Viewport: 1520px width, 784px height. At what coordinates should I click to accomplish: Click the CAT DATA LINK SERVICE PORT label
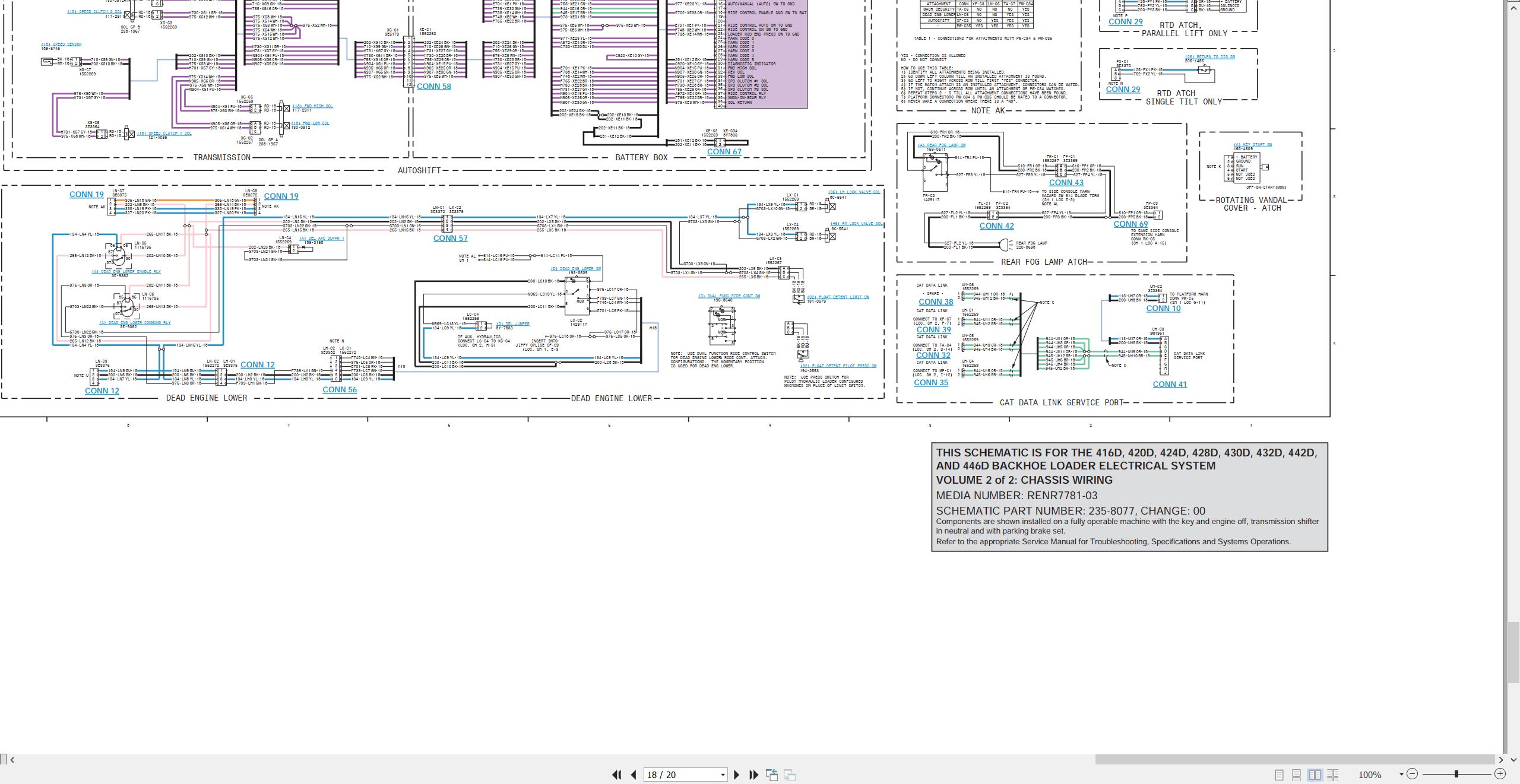click(1062, 403)
